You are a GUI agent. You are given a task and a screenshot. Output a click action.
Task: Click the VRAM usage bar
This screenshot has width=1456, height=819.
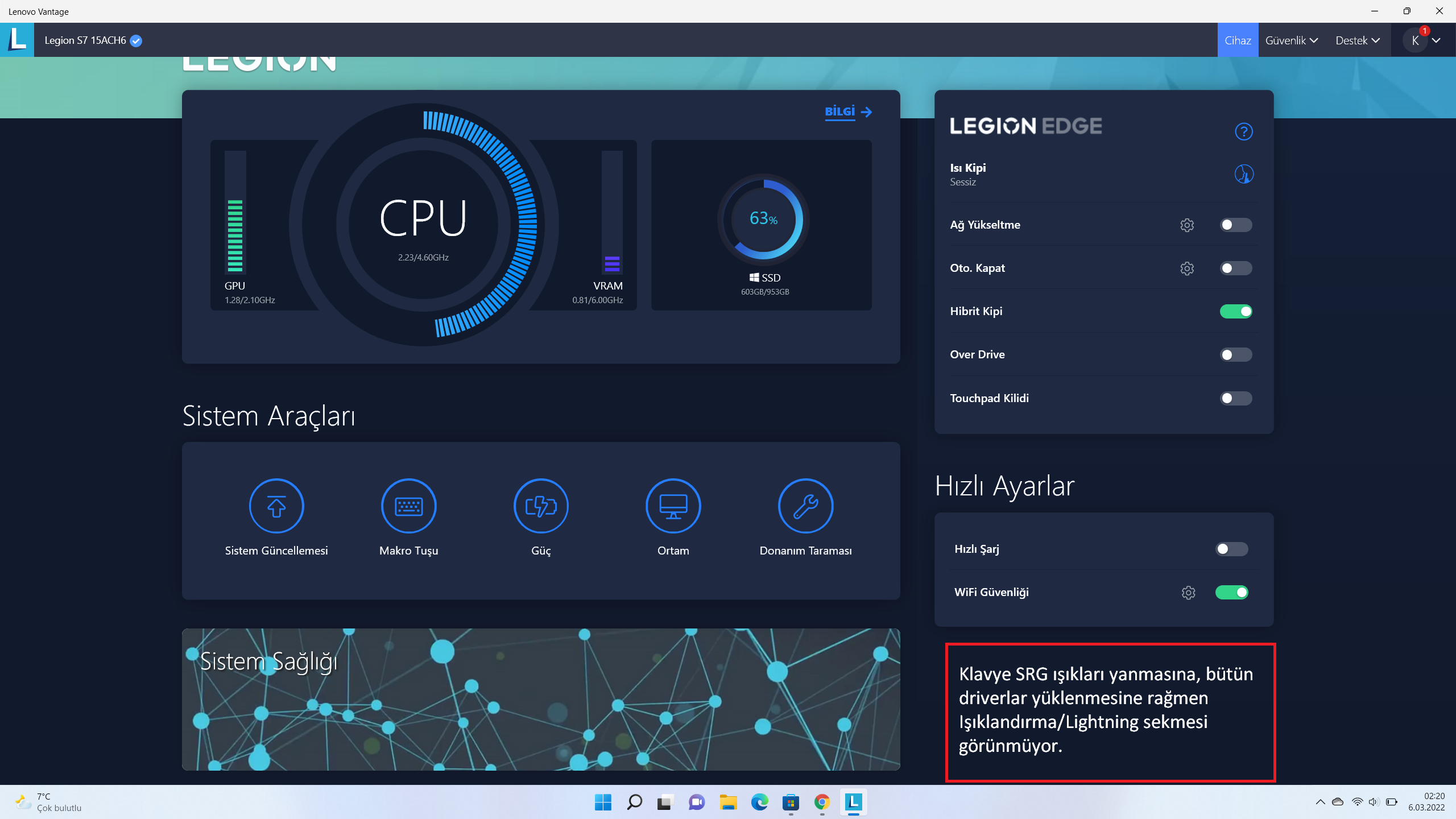(612, 212)
